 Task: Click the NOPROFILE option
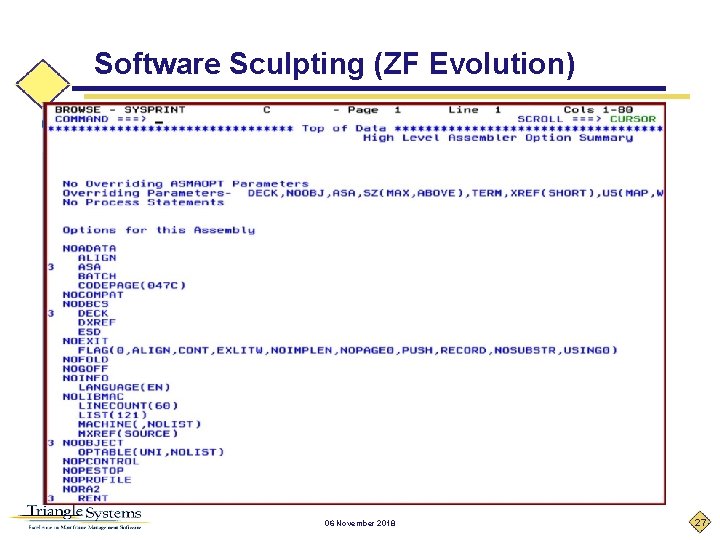[97, 480]
